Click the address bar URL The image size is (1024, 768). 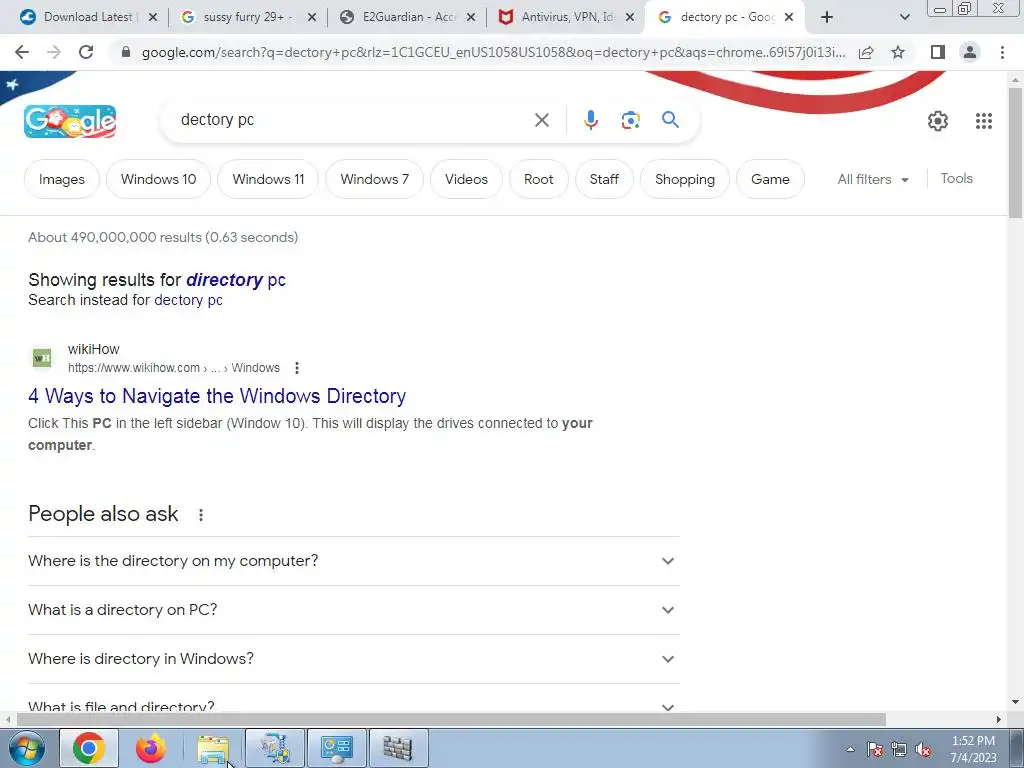pos(493,52)
